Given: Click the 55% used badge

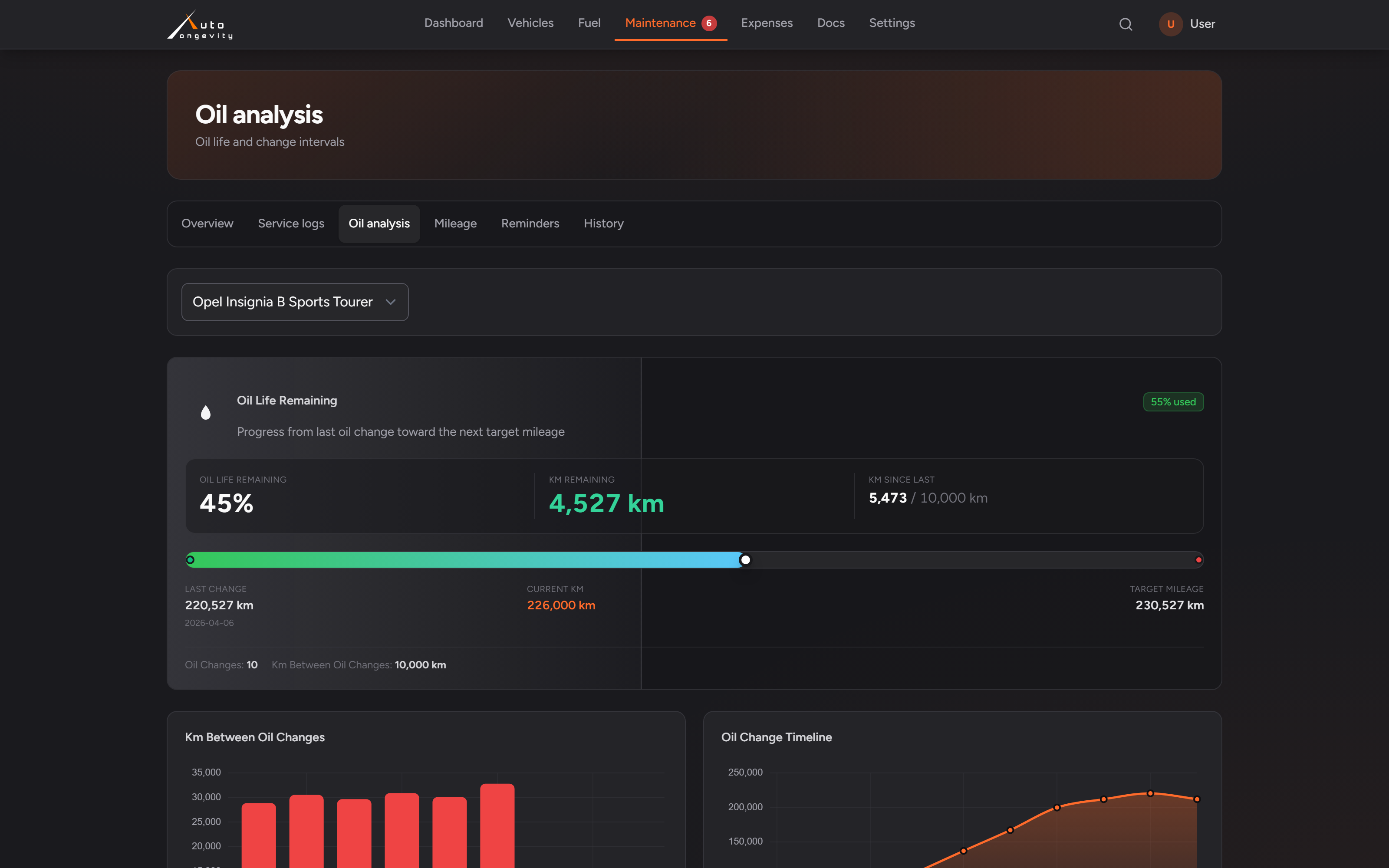Looking at the screenshot, I should click(1173, 402).
